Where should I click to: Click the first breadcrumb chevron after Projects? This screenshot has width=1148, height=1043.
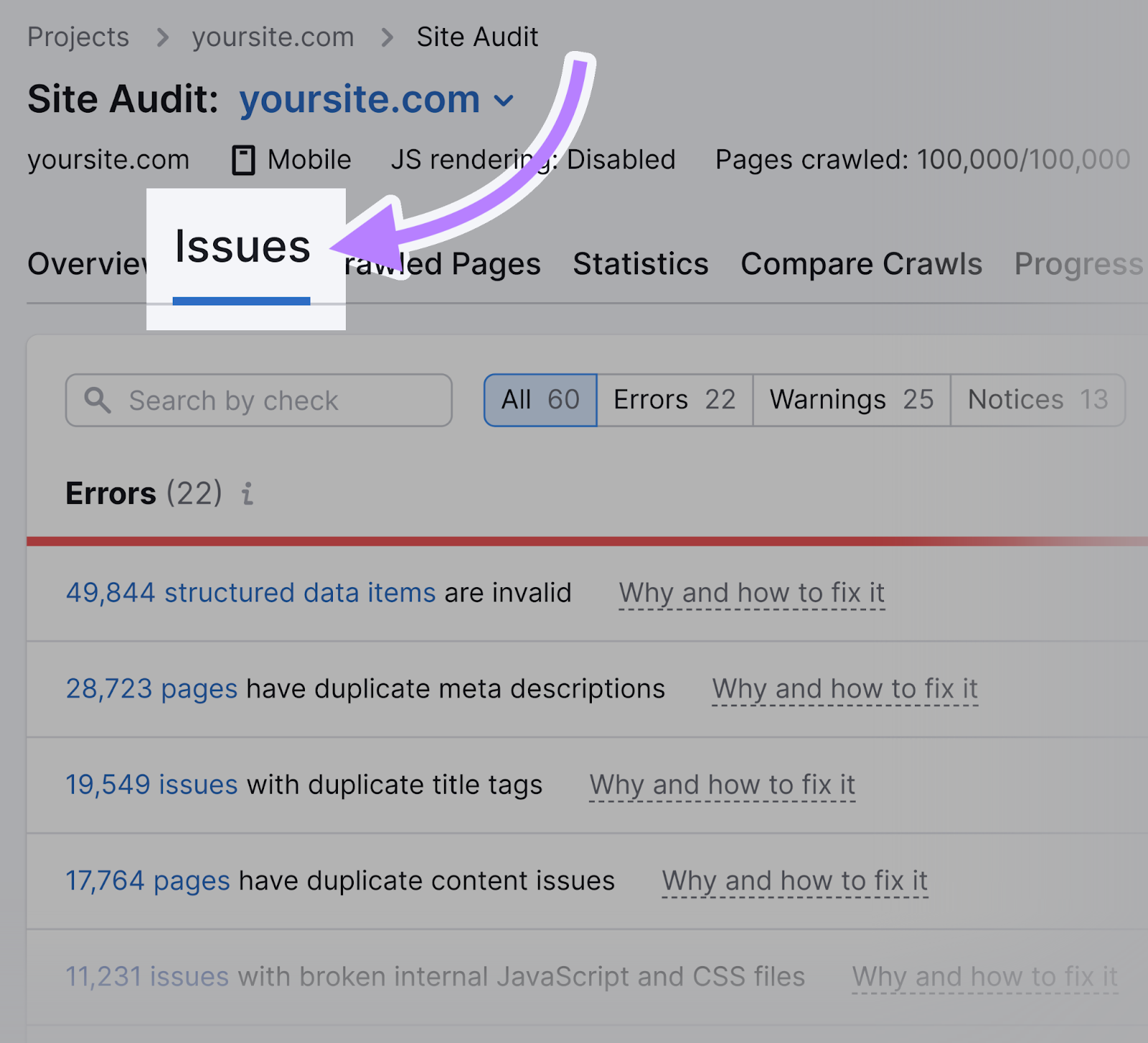tap(163, 37)
